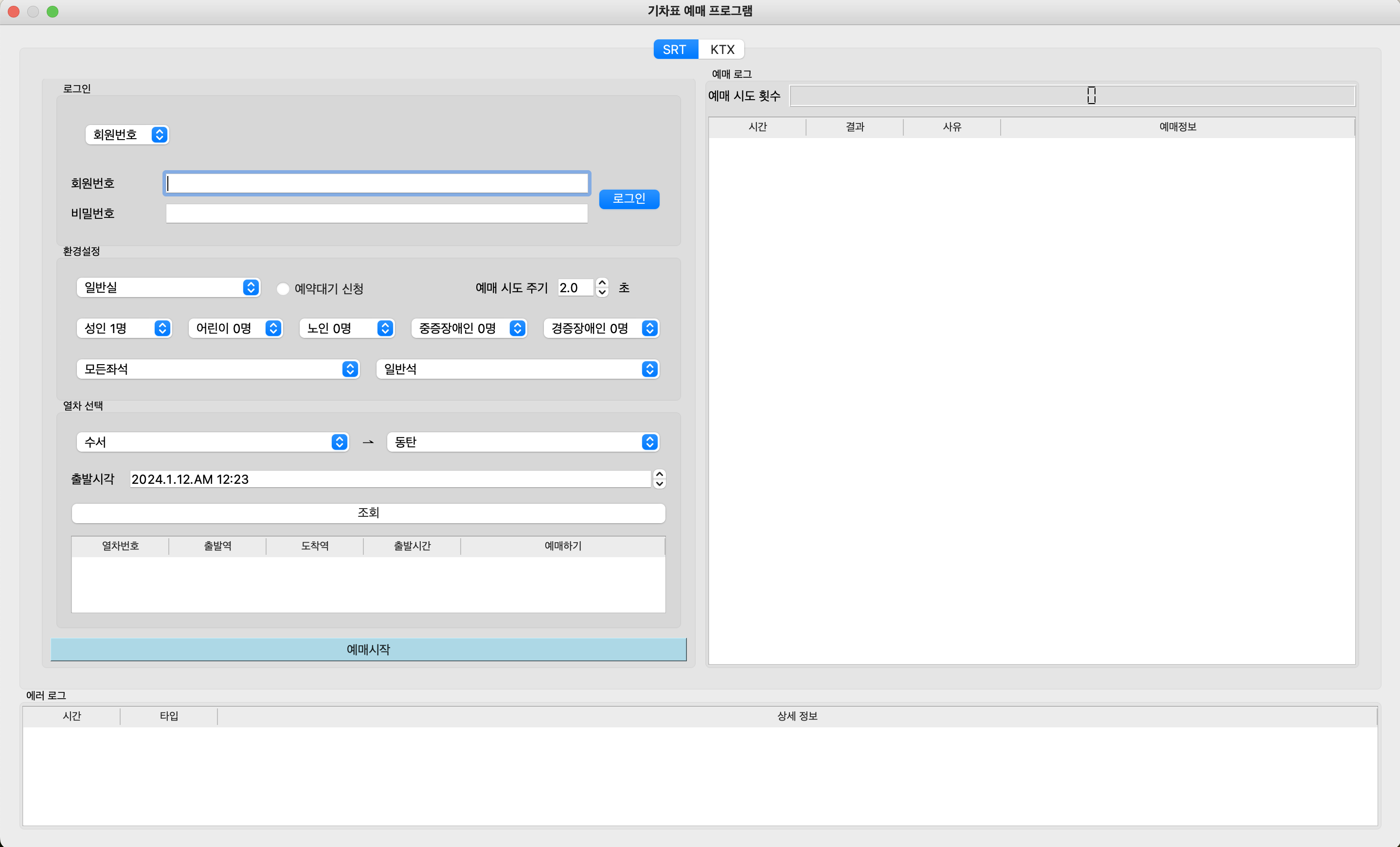The width and height of the screenshot is (1400, 847).
Task: Expand the 경증장애인 0명 dropdown
Action: [x=601, y=328]
